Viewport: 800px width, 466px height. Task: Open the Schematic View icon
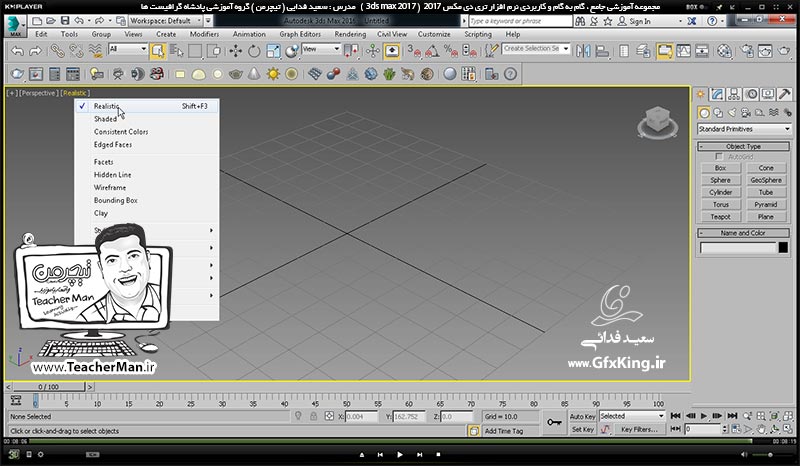(x=702, y=51)
